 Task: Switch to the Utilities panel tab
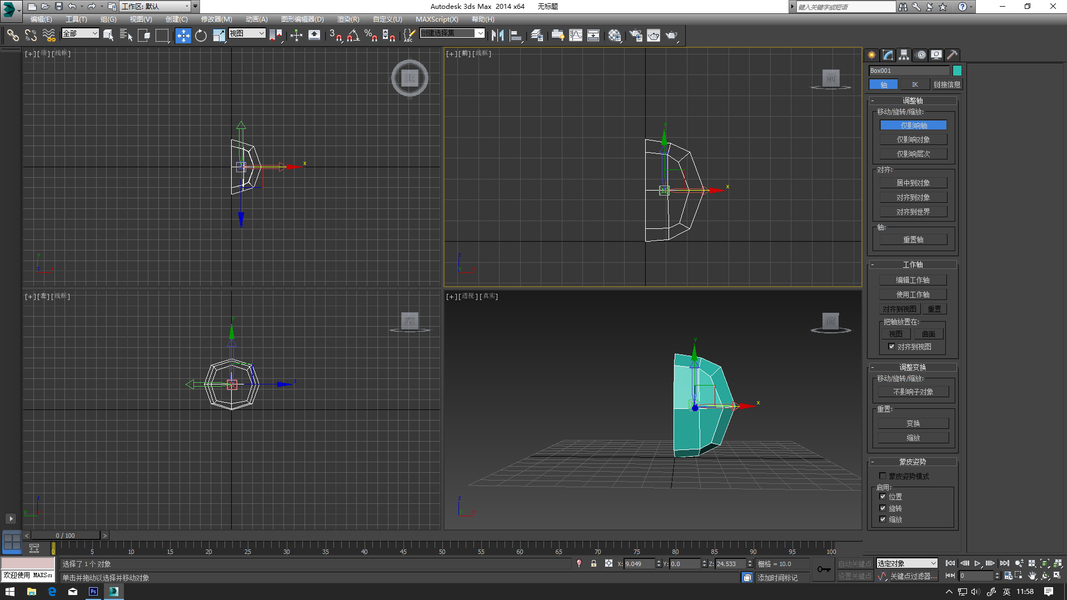point(953,55)
